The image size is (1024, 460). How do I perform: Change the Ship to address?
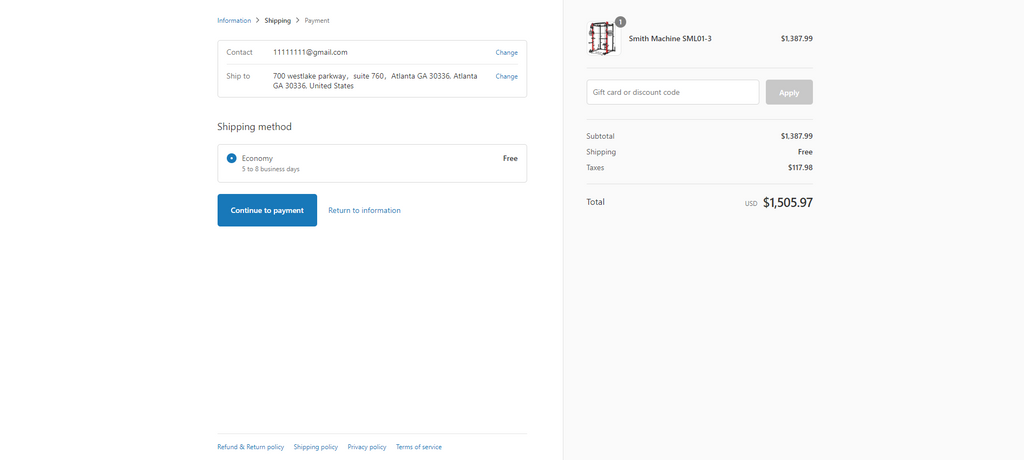pyautogui.click(x=506, y=76)
